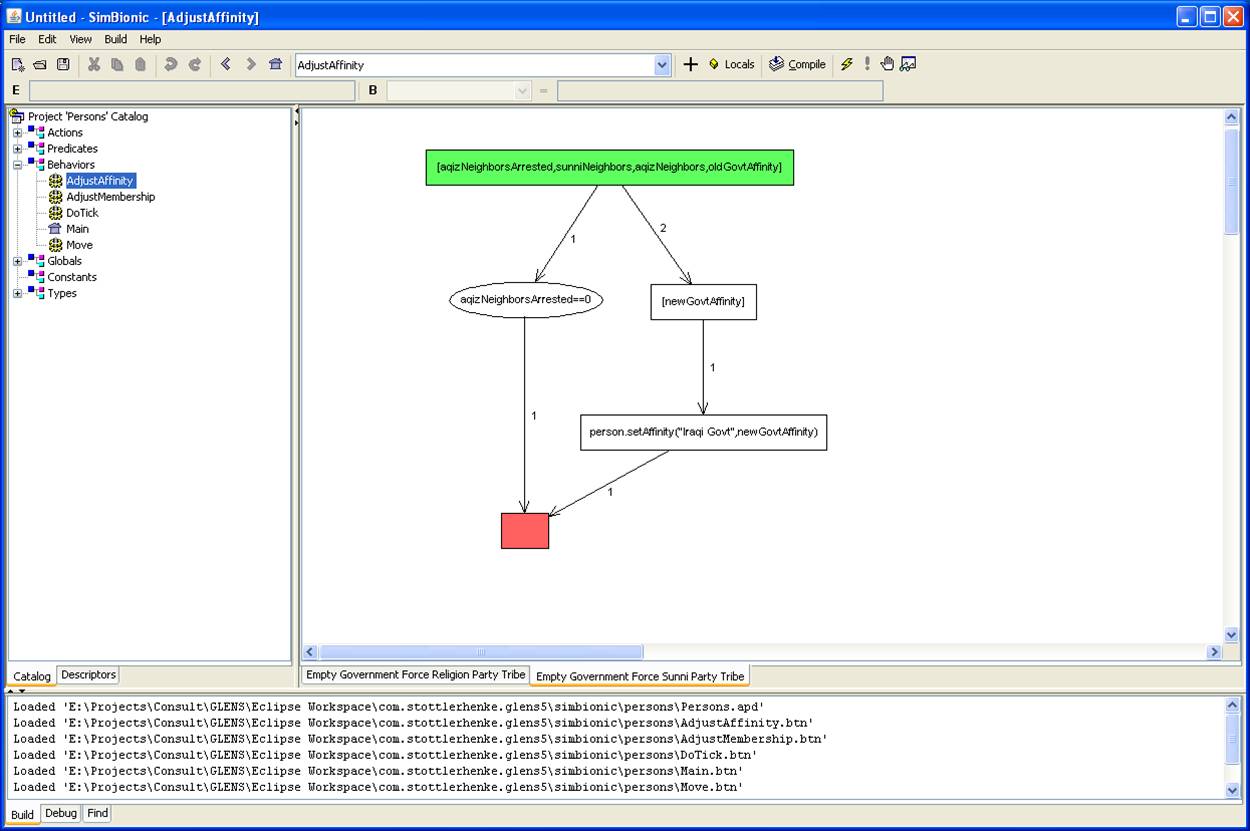This screenshot has width=1250, height=831.
Task: Save the project with floppy disk icon
Action: point(63,64)
